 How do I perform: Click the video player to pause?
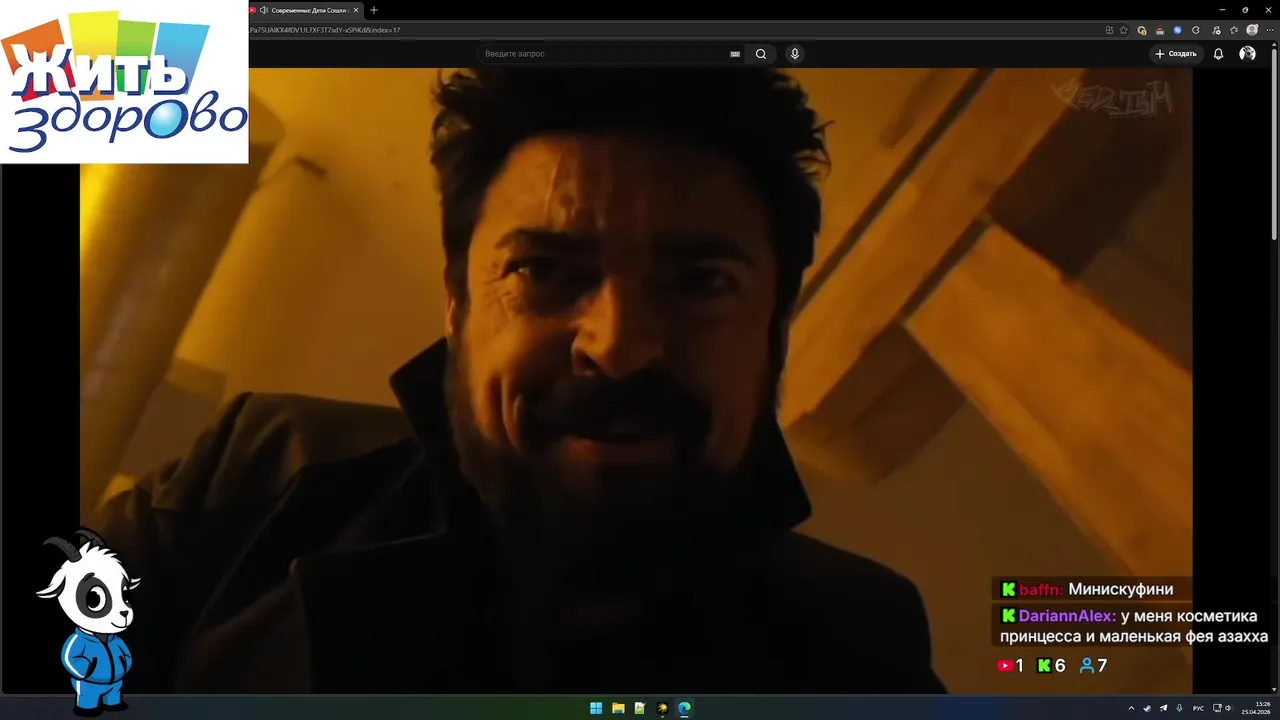[636, 380]
